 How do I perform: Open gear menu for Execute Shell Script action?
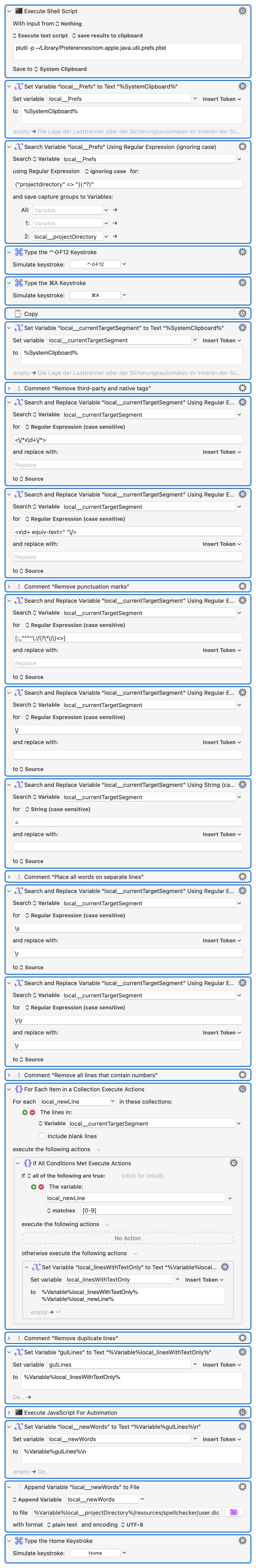(x=242, y=11)
